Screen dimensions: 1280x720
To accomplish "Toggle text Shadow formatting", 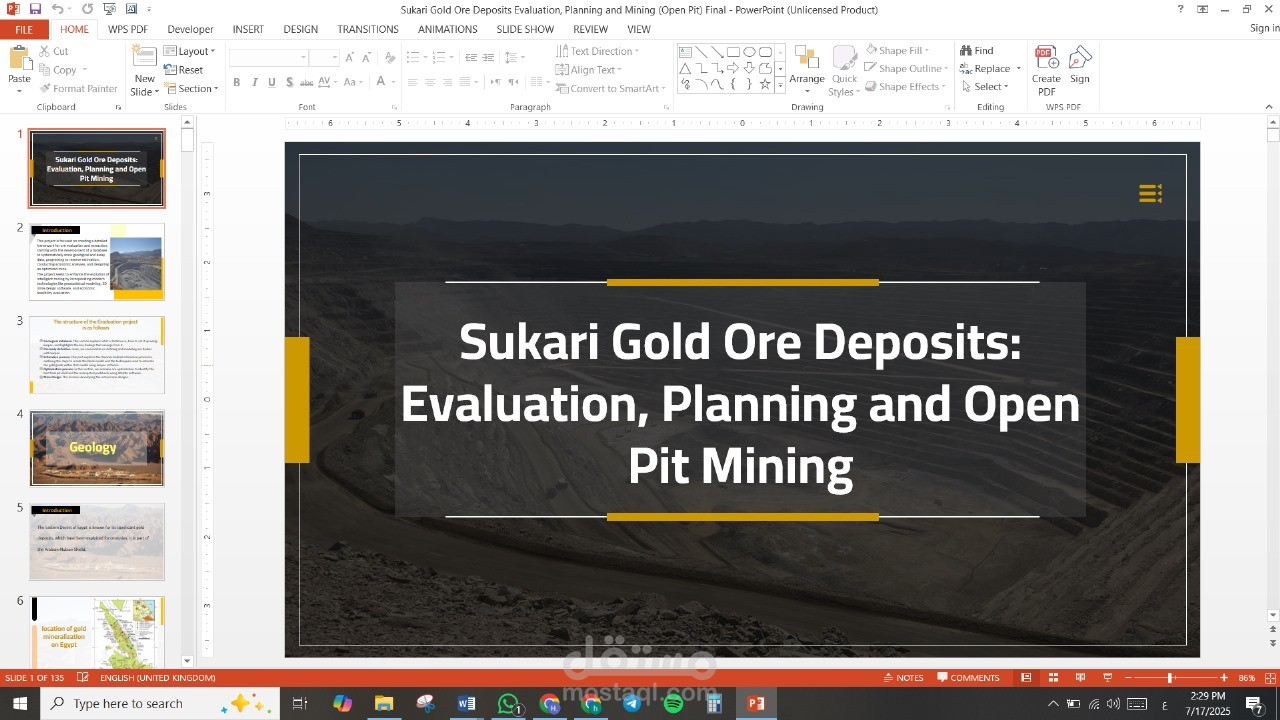I will tap(290, 83).
